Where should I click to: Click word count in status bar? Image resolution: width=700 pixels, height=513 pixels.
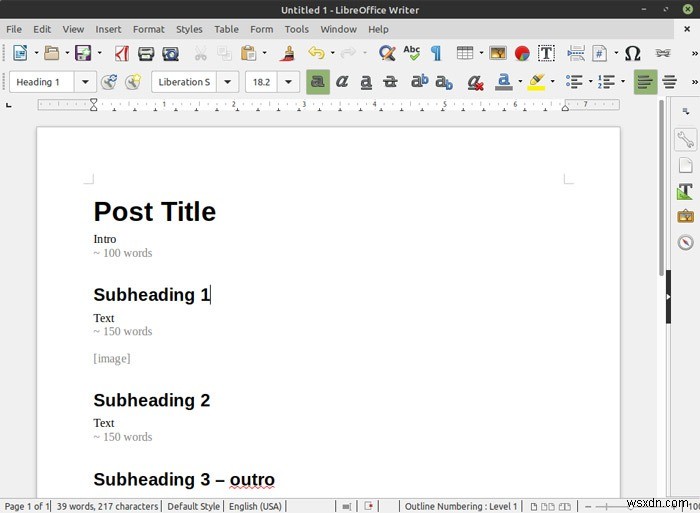(x=107, y=506)
